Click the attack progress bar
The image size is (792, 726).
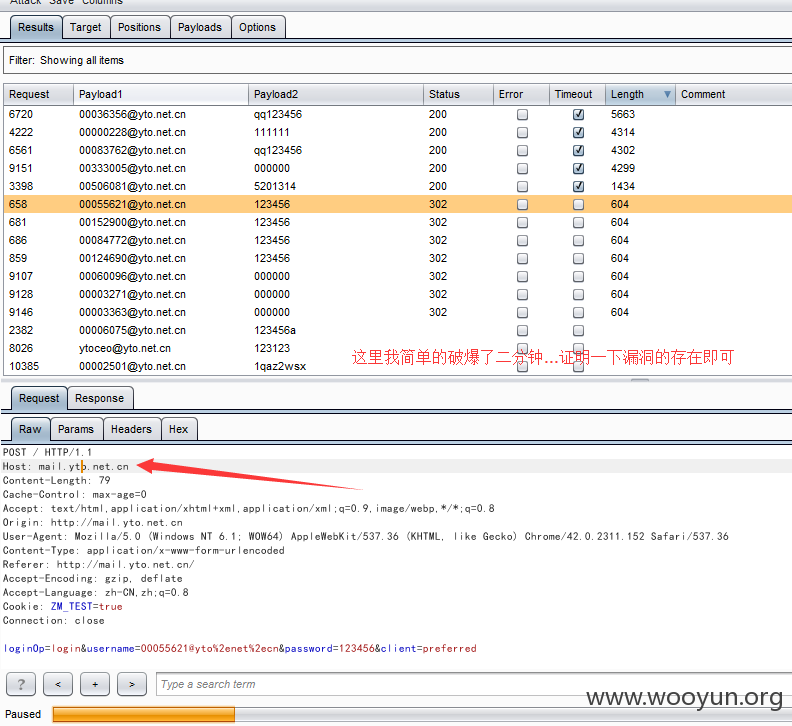pyautogui.click(x=422, y=715)
